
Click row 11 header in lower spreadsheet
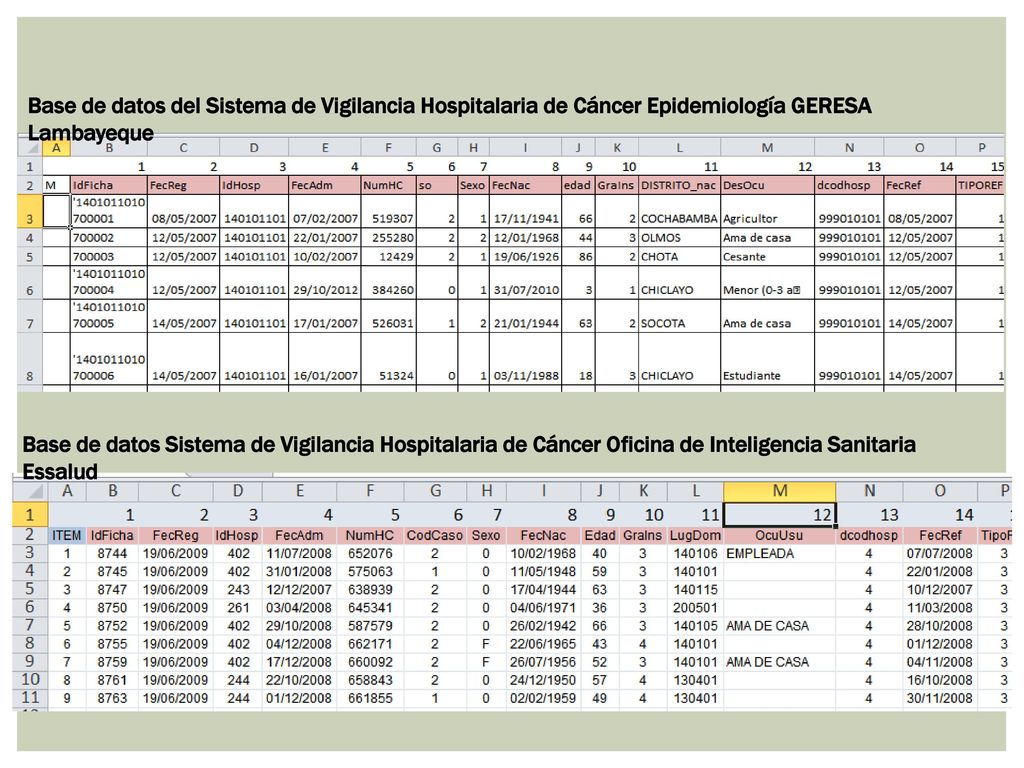(x=29, y=698)
